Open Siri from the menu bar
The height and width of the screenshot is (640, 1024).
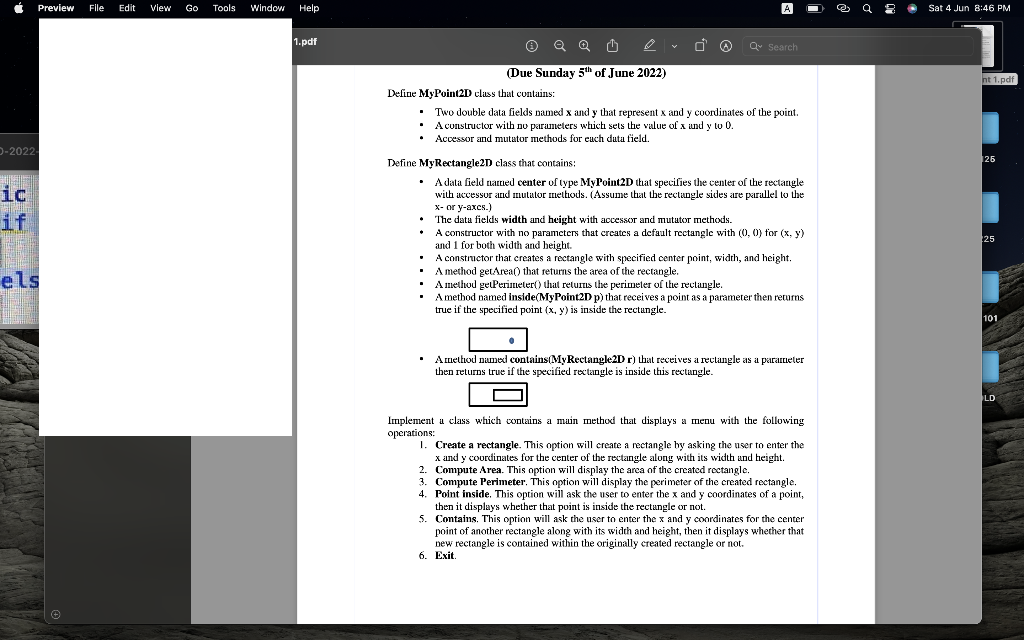pyautogui.click(x=912, y=8)
